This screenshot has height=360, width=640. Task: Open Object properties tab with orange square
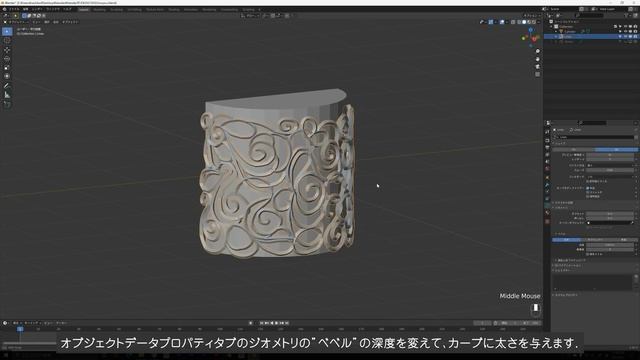[547, 178]
